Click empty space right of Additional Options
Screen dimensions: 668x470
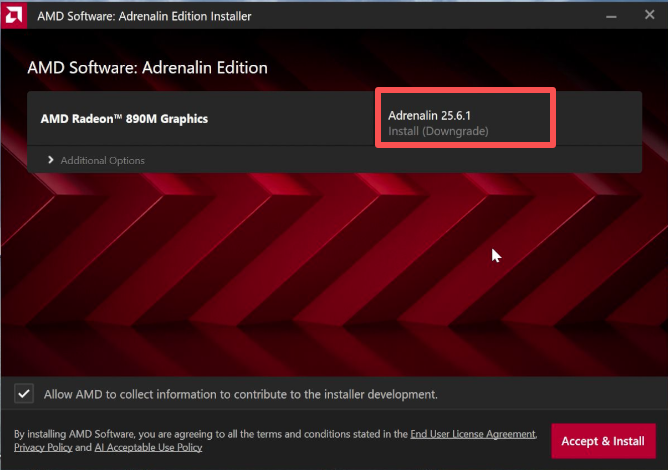click(x=400, y=160)
